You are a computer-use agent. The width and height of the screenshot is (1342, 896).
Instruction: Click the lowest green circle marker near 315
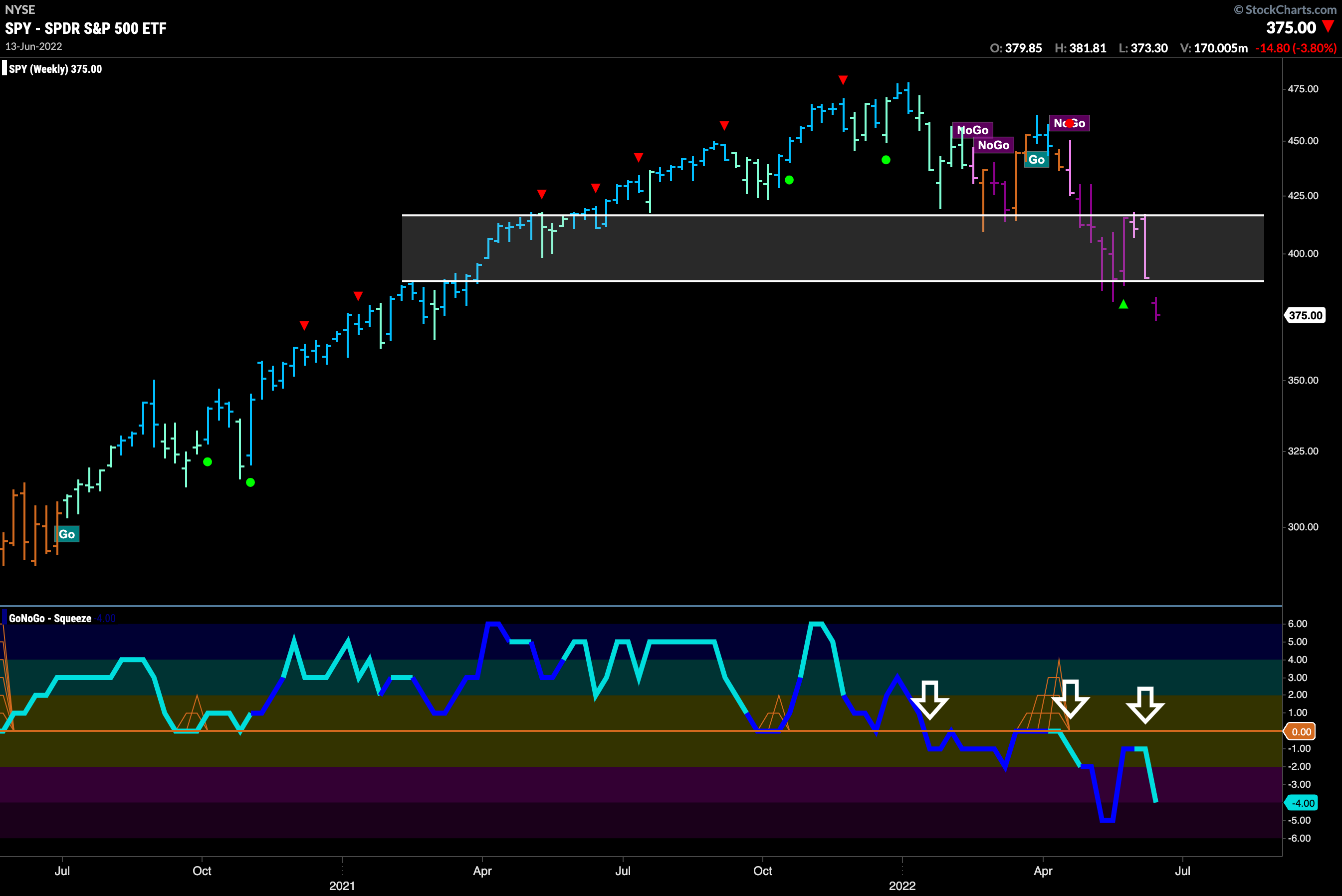[250, 482]
